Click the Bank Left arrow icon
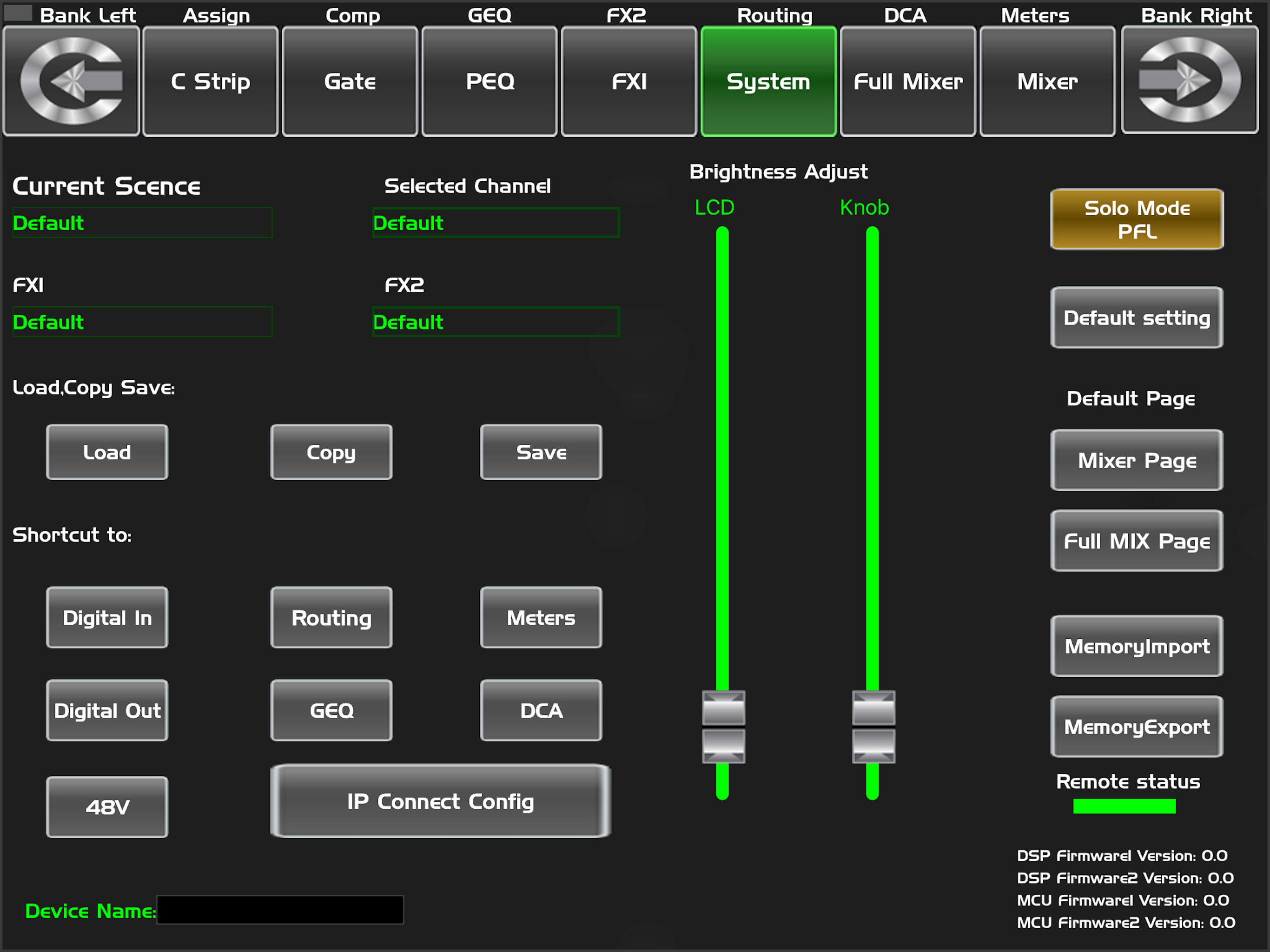 tap(71, 81)
